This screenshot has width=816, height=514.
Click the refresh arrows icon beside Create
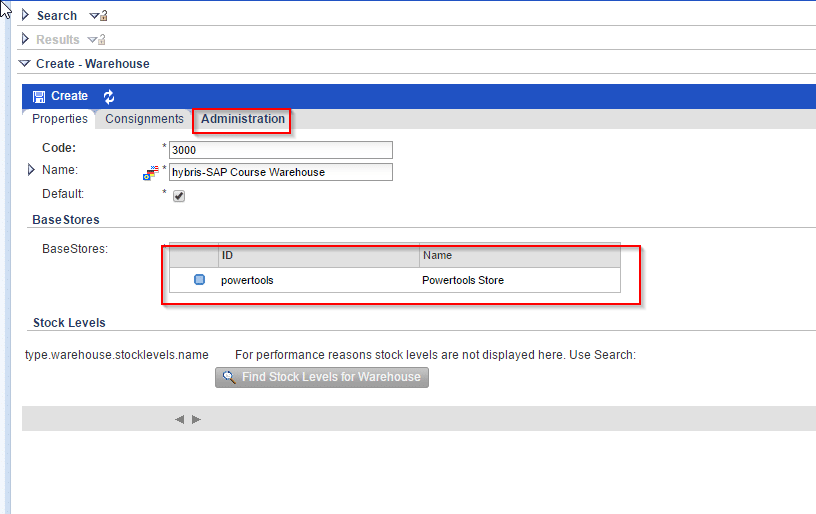click(109, 96)
